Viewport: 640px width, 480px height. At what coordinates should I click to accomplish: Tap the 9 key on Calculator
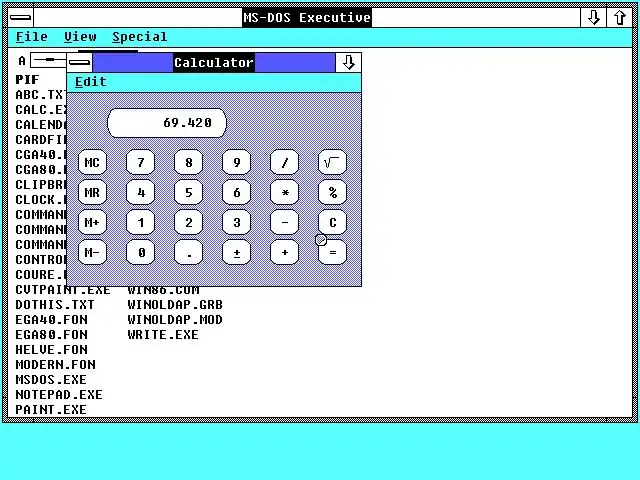tap(236, 162)
